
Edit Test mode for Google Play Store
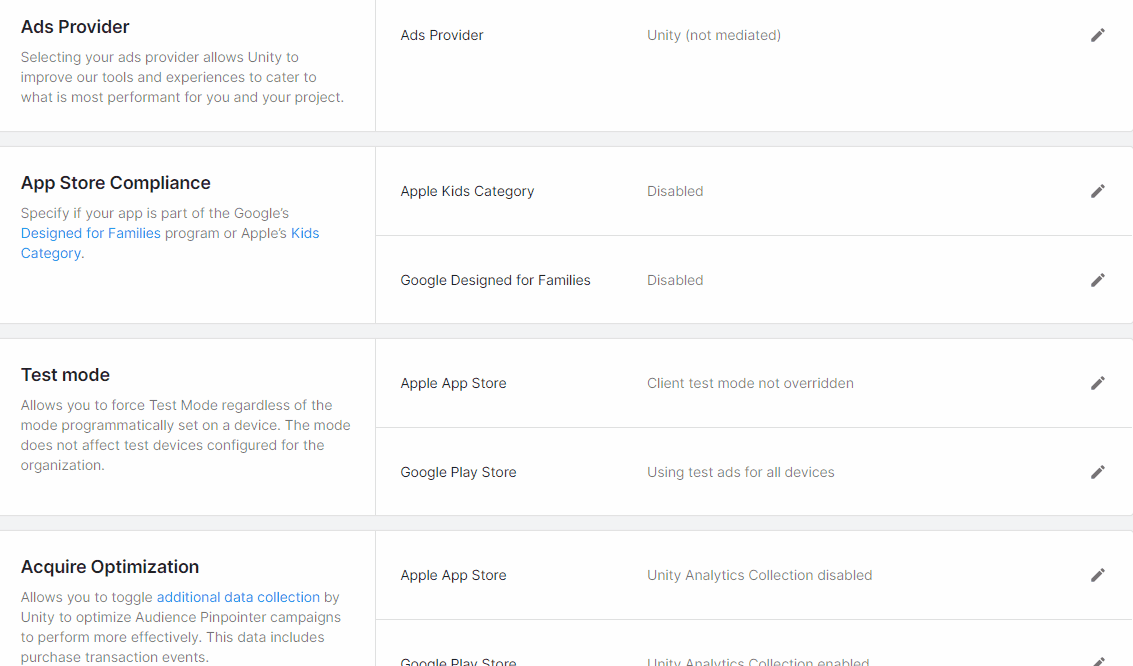point(1097,472)
